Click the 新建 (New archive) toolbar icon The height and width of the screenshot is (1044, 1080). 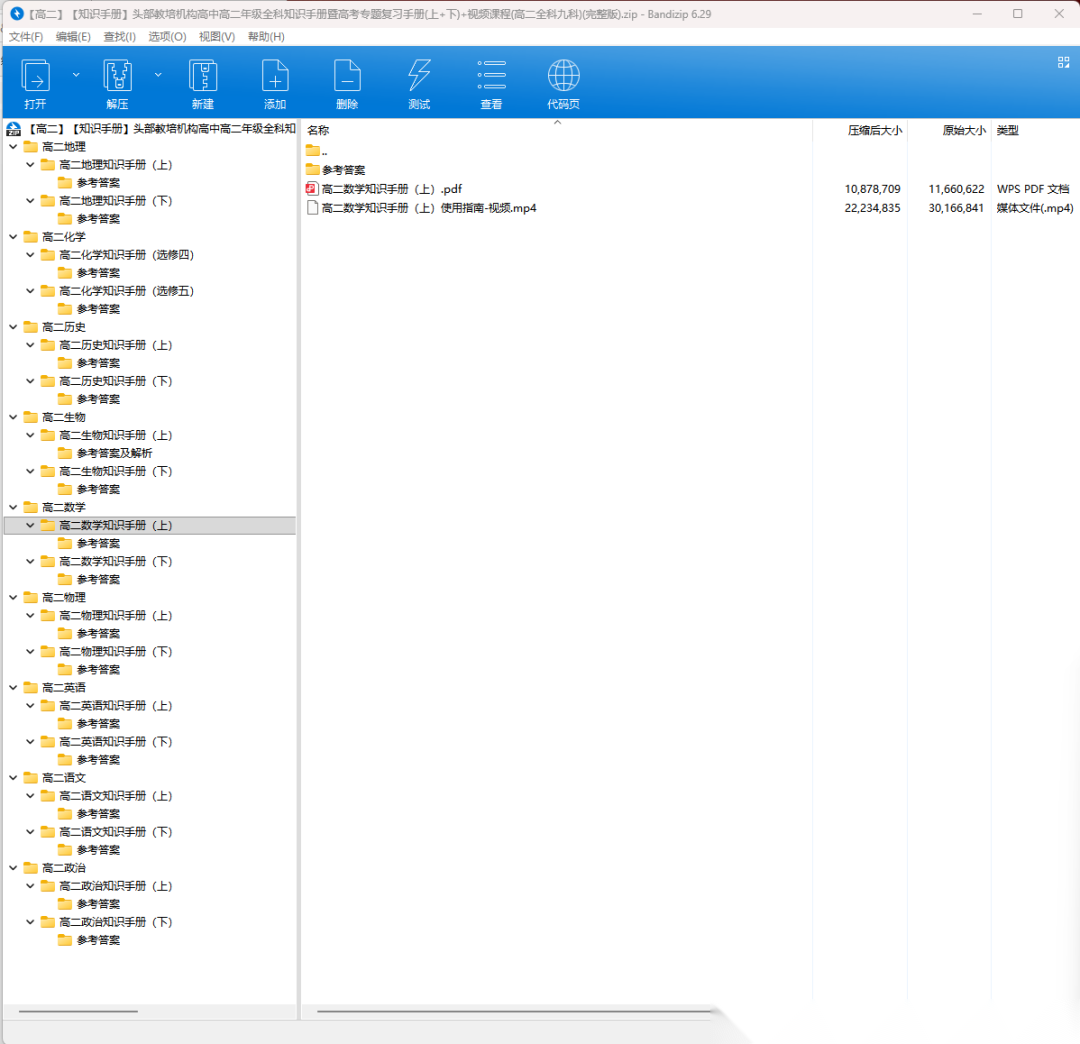click(203, 78)
